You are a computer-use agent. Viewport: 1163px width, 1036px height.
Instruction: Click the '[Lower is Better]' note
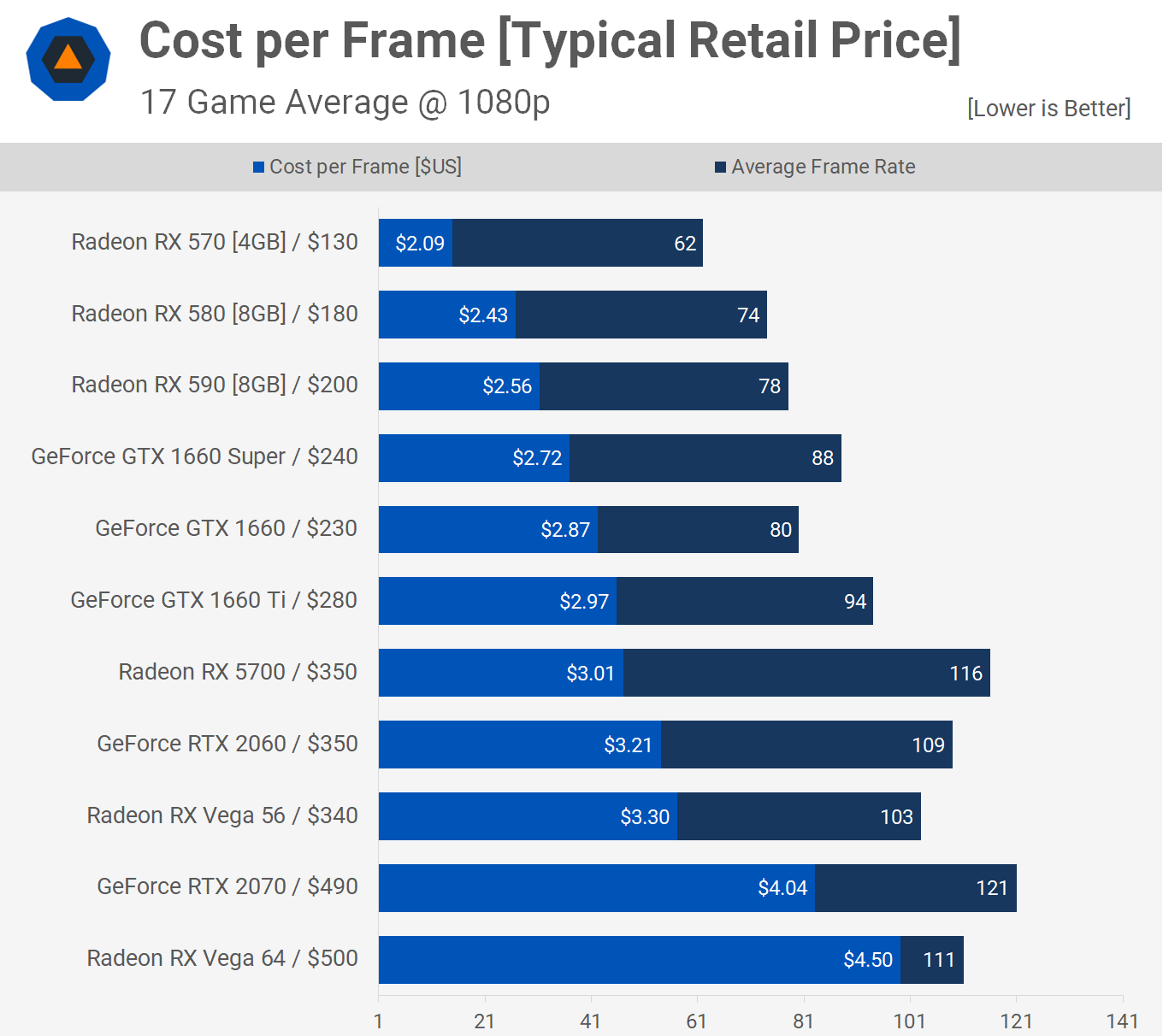tap(1048, 109)
